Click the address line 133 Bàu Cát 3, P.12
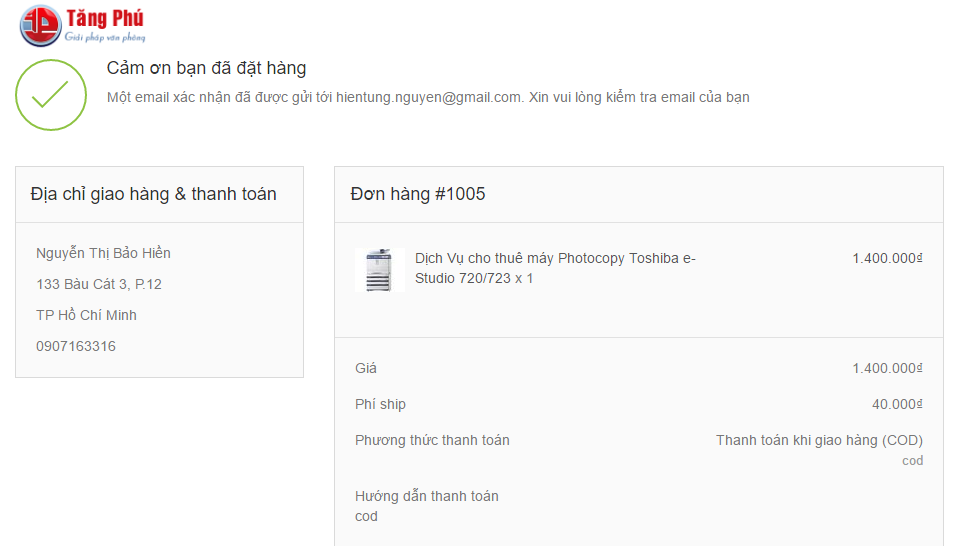 coord(99,284)
